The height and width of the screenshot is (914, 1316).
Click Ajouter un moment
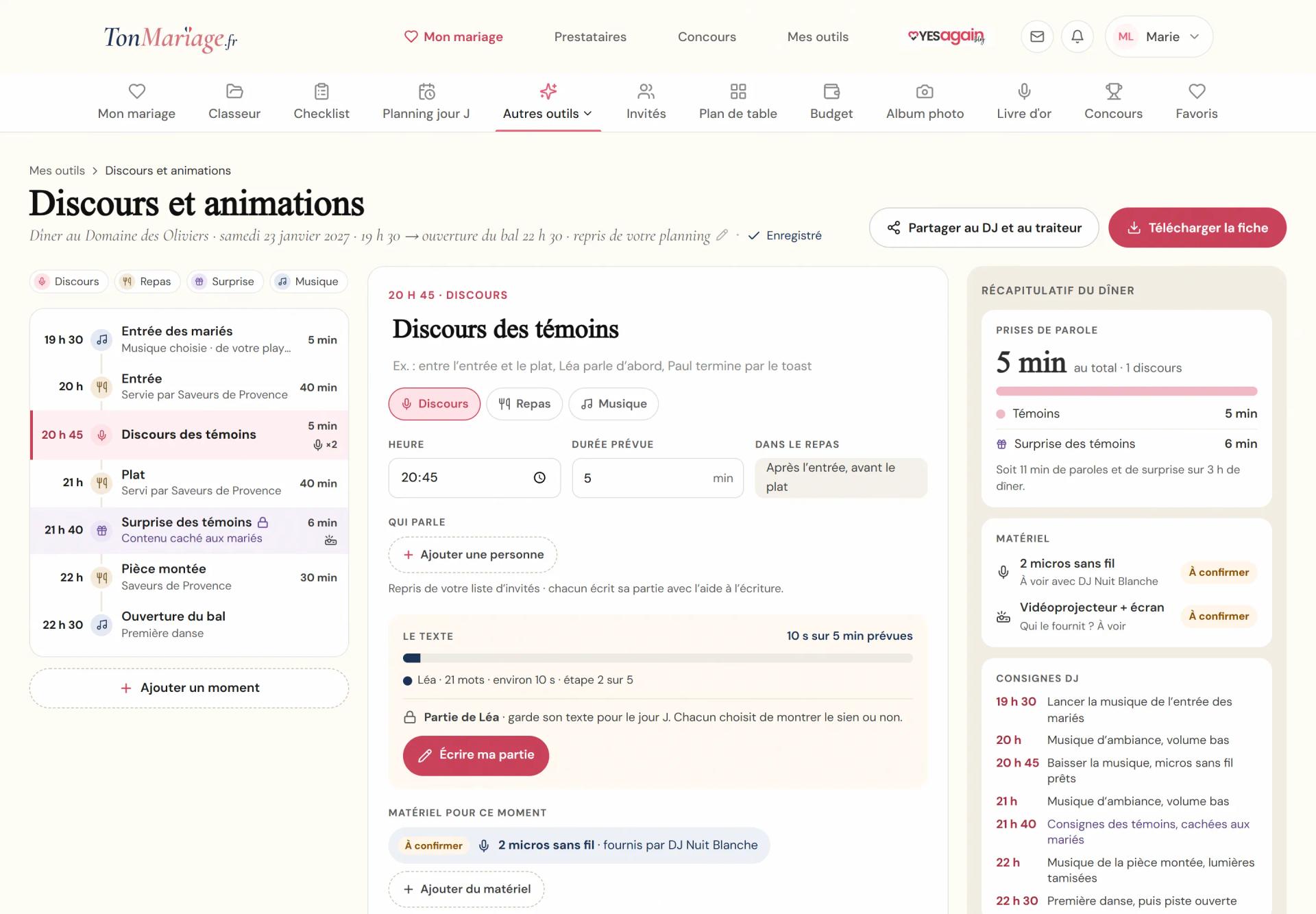pos(189,688)
